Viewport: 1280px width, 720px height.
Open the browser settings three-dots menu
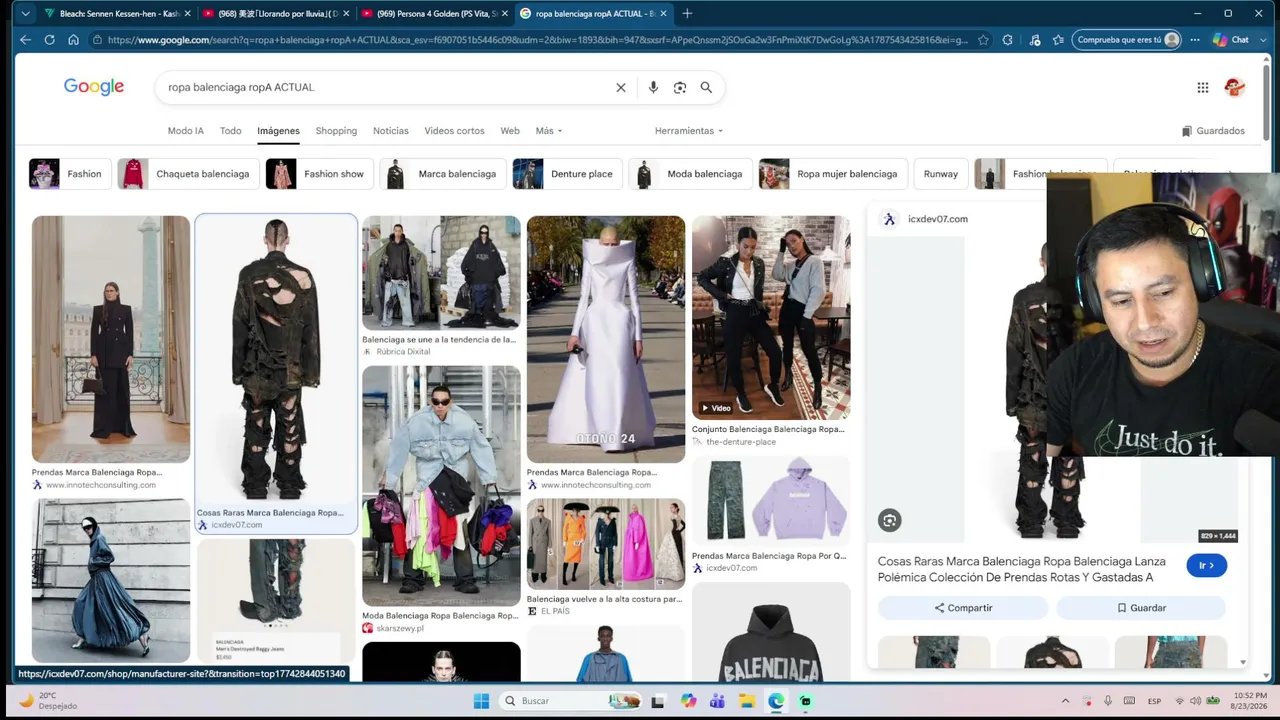pyautogui.click(x=1195, y=40)
